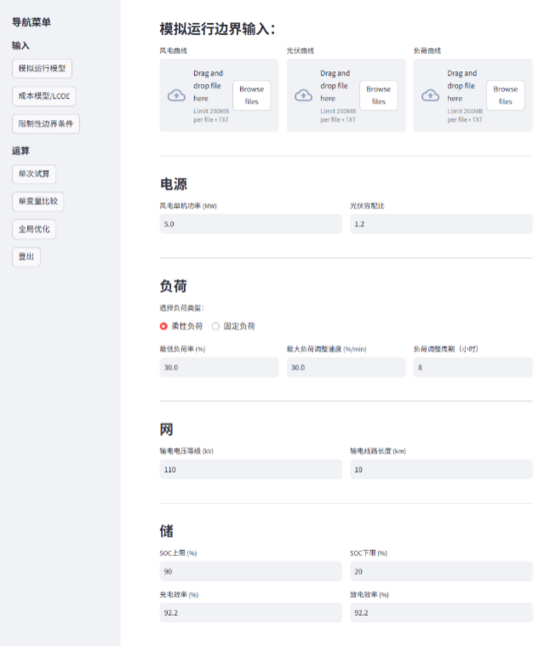
Task: Click cloud upload icon under 光伏曲线
Action: tap(303, 95)
